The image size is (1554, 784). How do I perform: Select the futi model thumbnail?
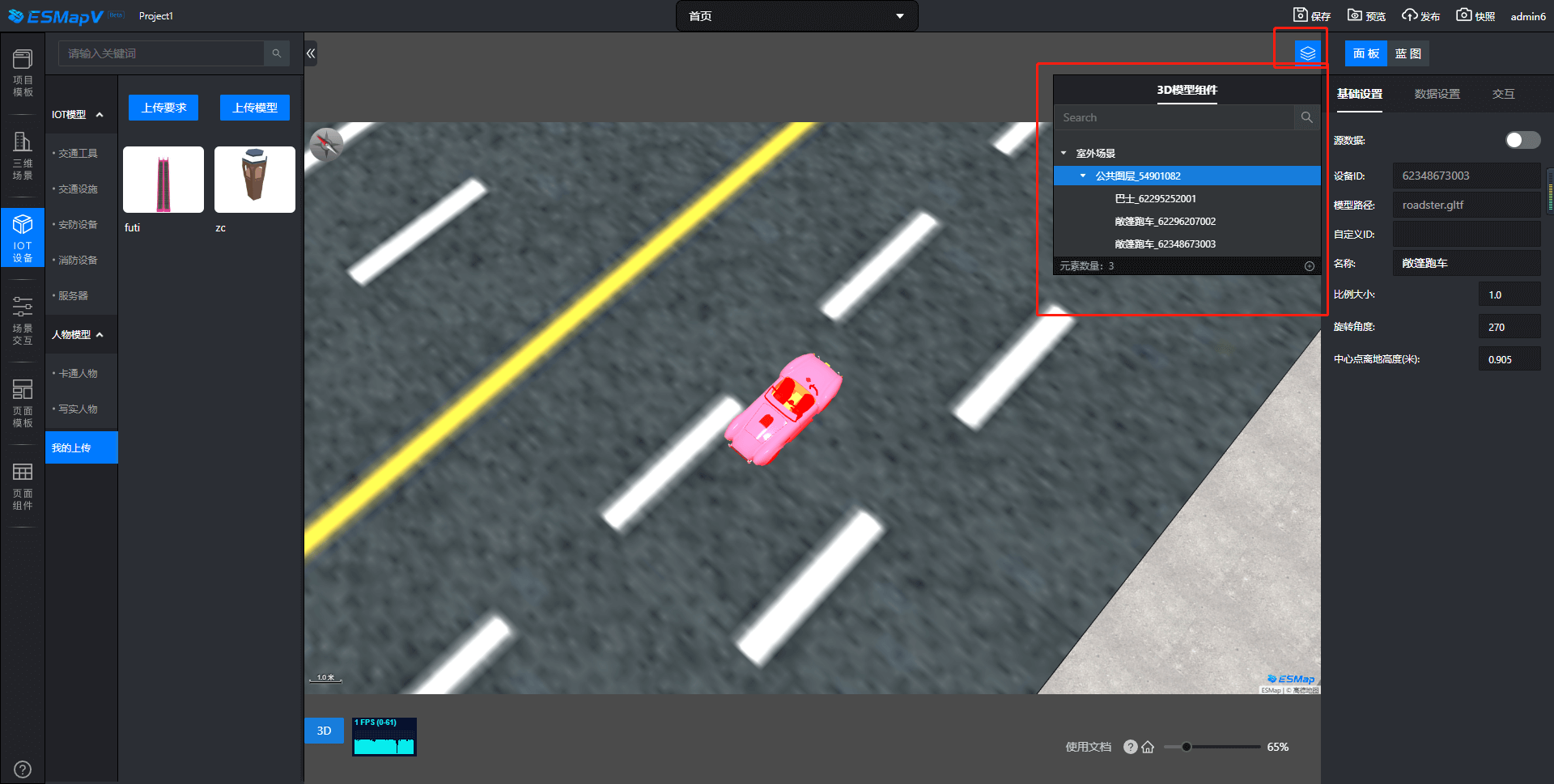pyautogui.click(x=163, y=180)
